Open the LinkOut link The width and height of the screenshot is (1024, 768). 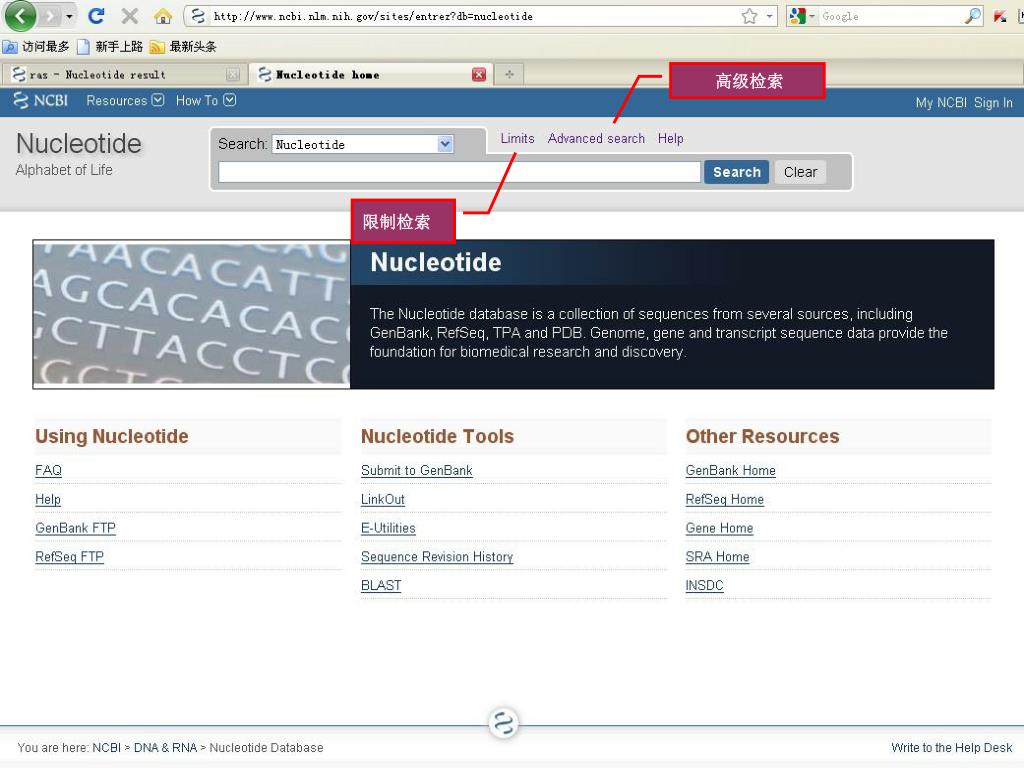tap(383, 499)
